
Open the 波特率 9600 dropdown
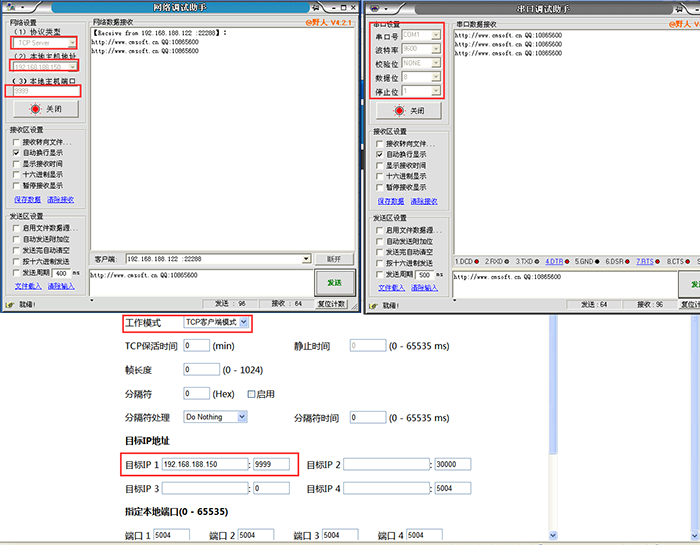click(435, 48)
